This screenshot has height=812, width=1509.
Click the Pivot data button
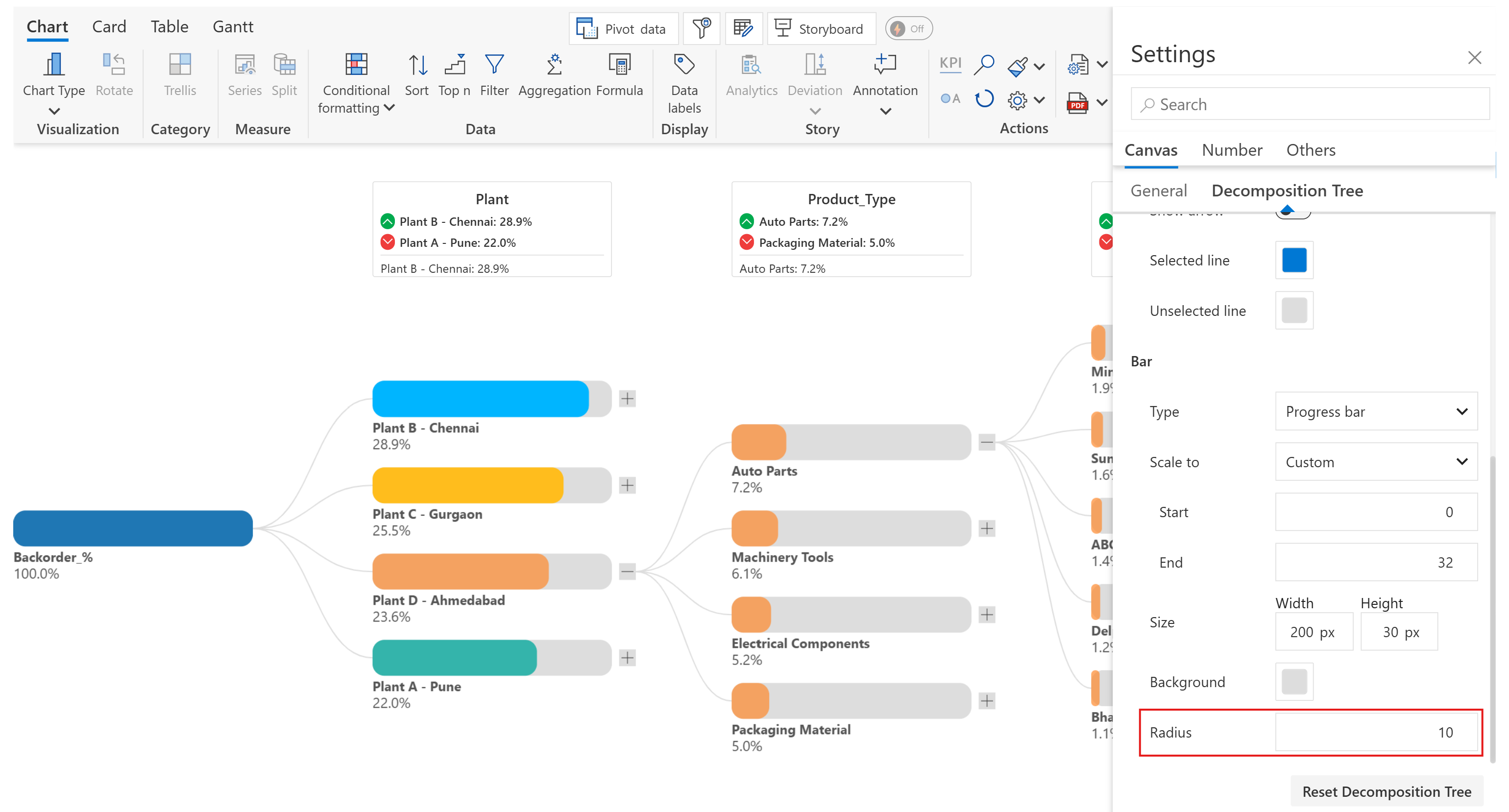(x=623, y=29)
